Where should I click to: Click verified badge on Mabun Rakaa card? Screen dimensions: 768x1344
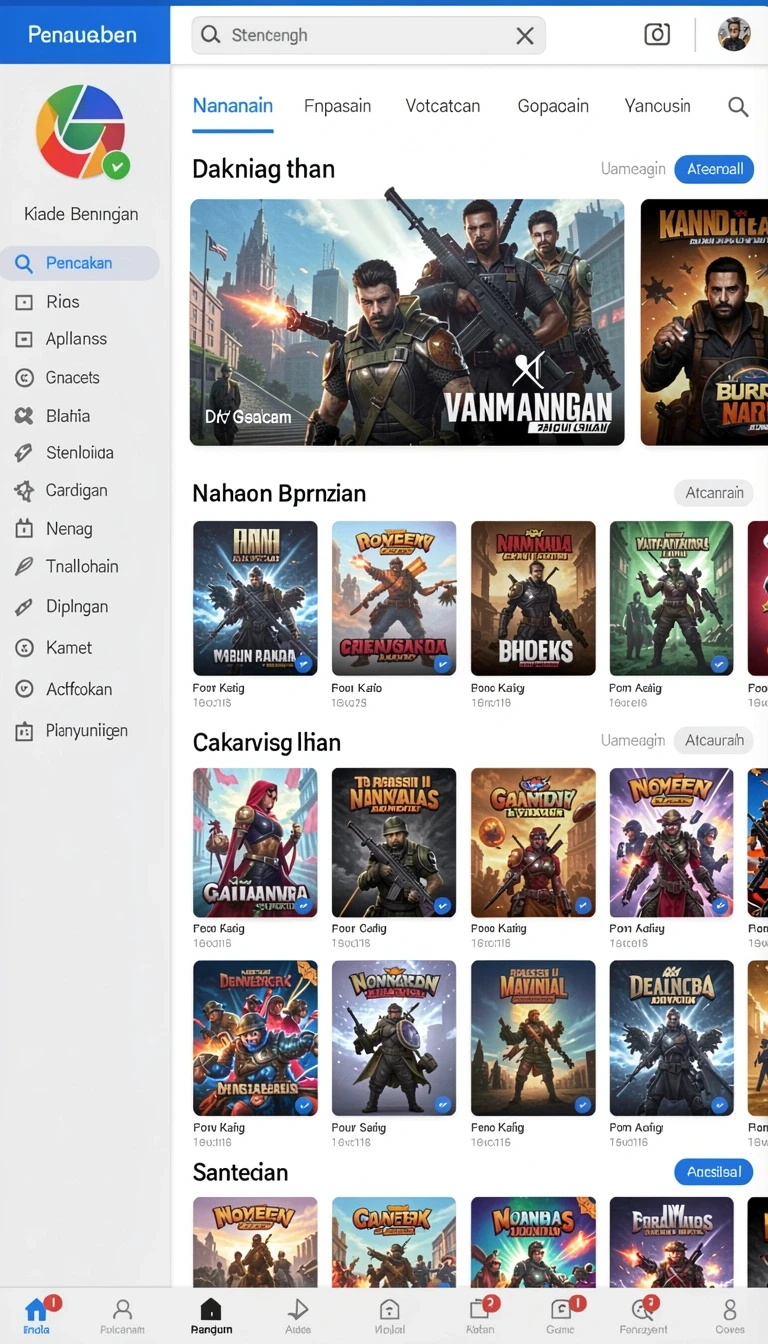click(x=303, y=663)
